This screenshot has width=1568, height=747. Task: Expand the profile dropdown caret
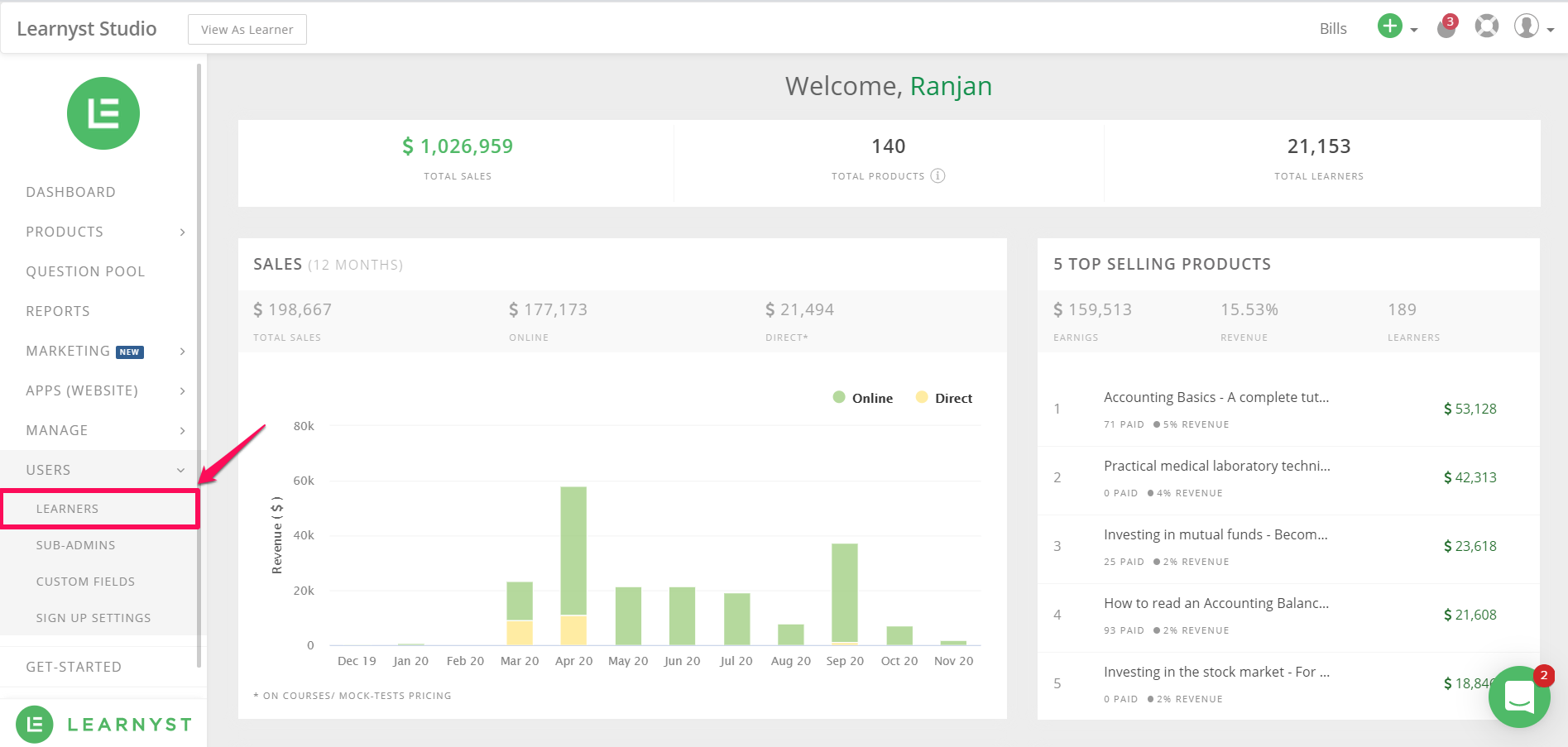point(1551,30)
